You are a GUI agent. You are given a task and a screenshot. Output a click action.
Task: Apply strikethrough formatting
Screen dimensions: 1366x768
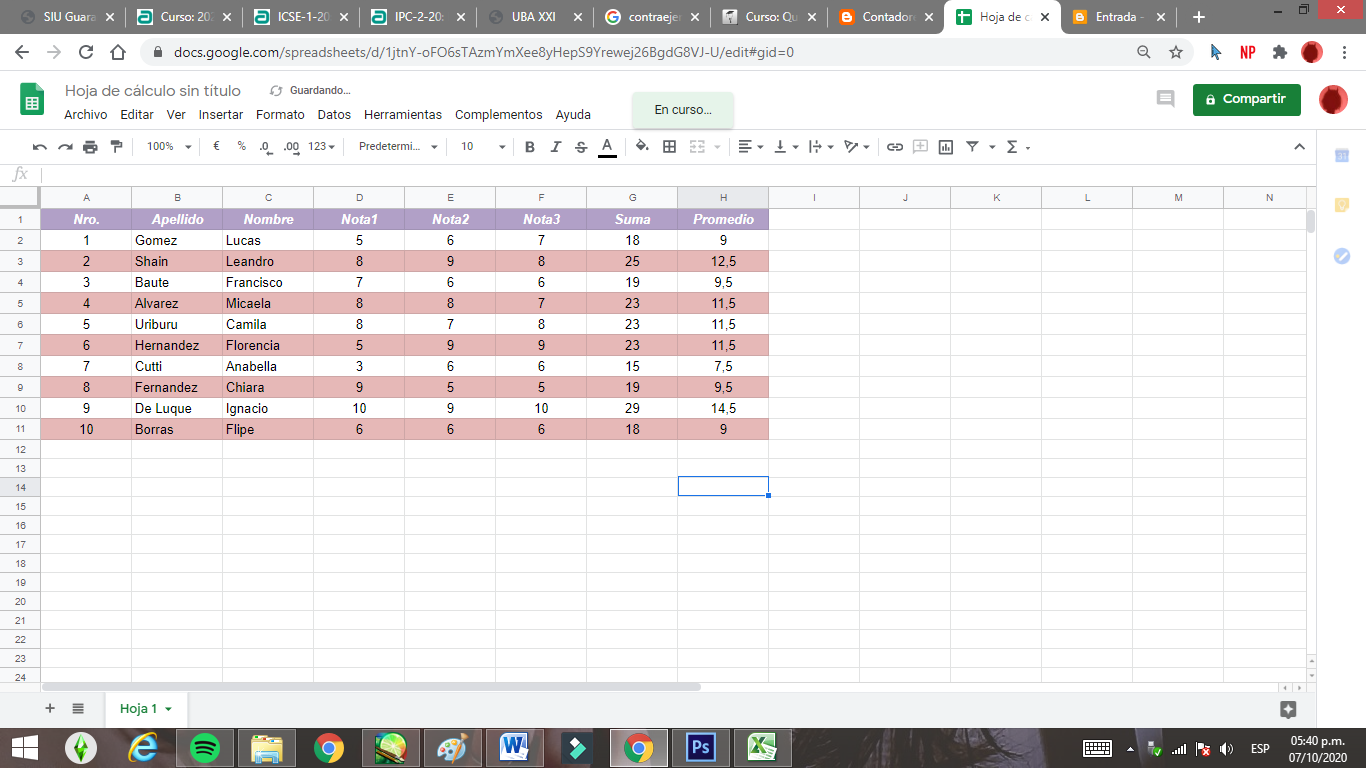(x=580, y=146)
